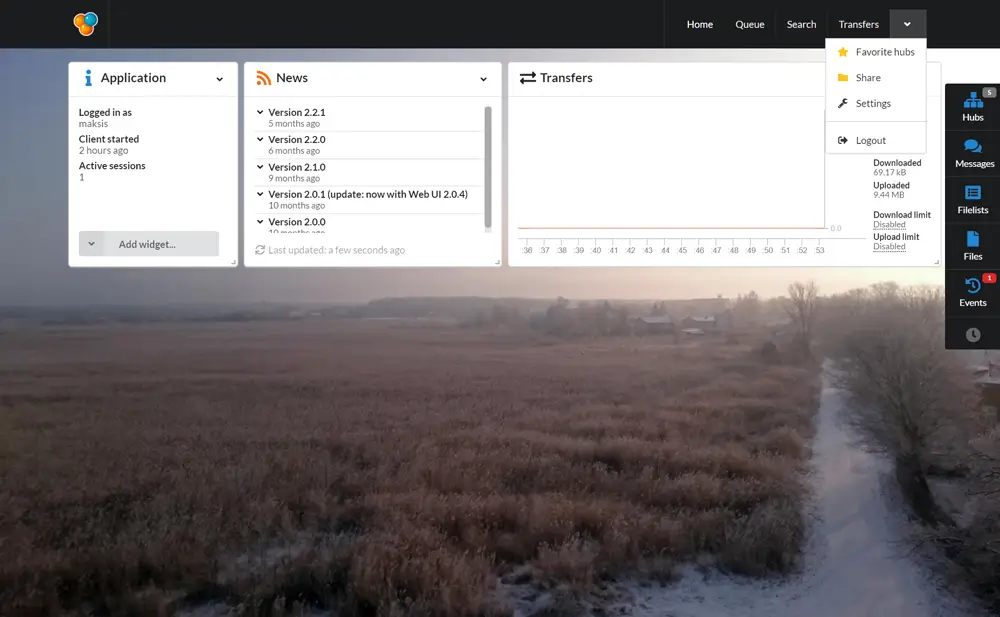The image size is (1000, 617).
Task: Open the News widget dropdown menu
Action: (x=483, y=79)
